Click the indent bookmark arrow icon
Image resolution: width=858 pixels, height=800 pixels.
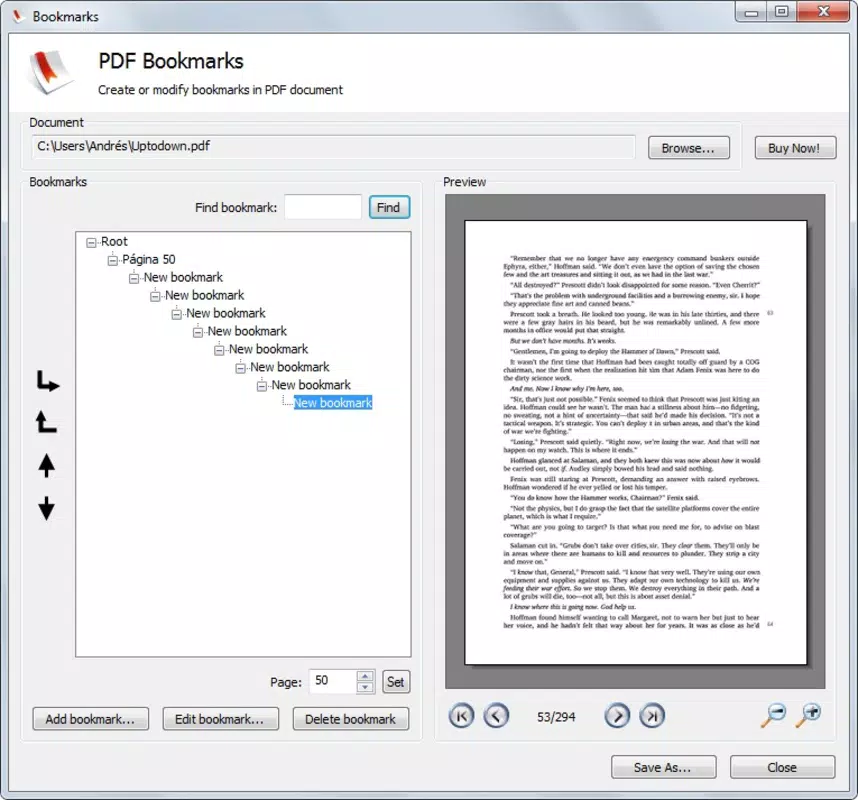[x=48, y=381]
